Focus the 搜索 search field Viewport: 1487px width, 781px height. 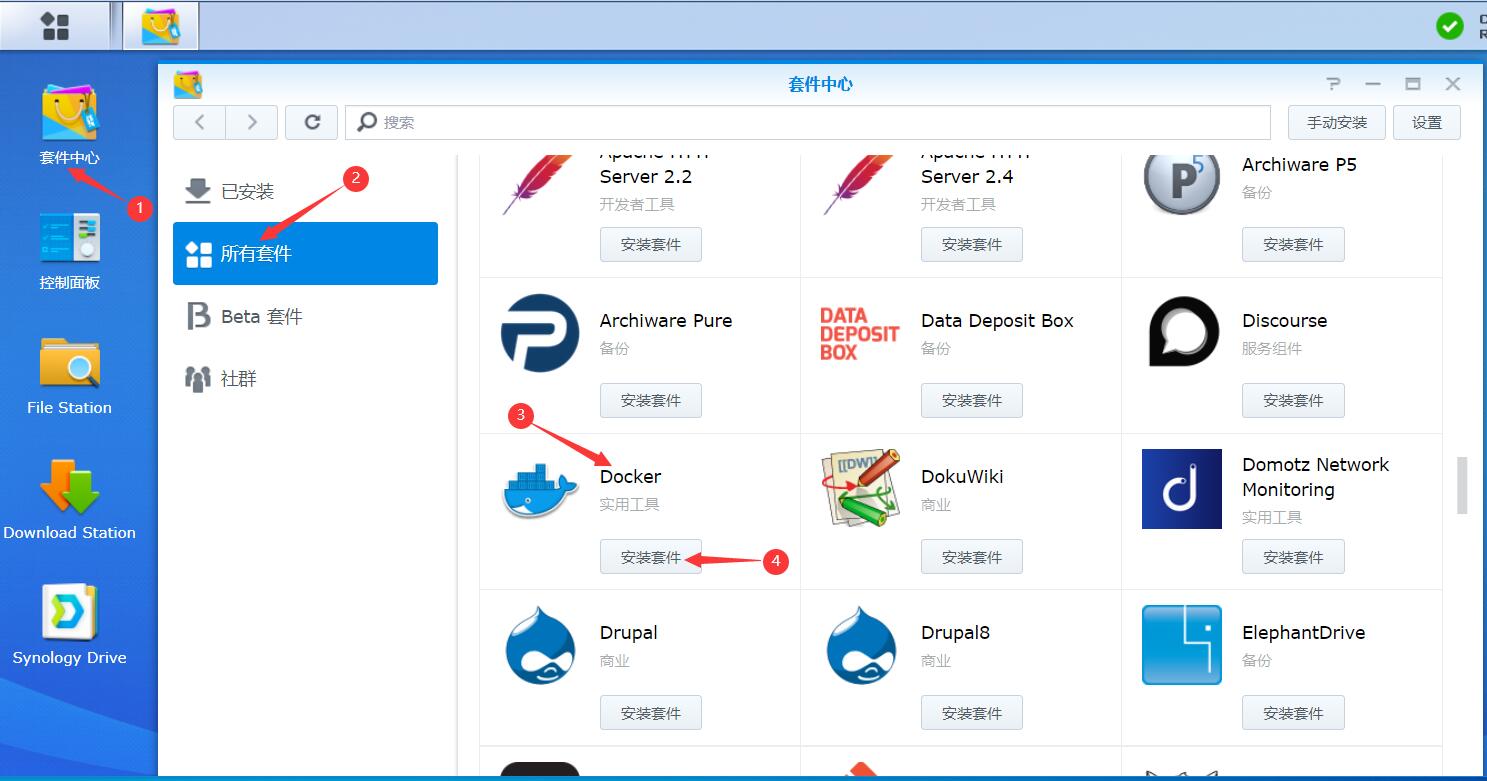pyautogui.click(x=808, y=122)
